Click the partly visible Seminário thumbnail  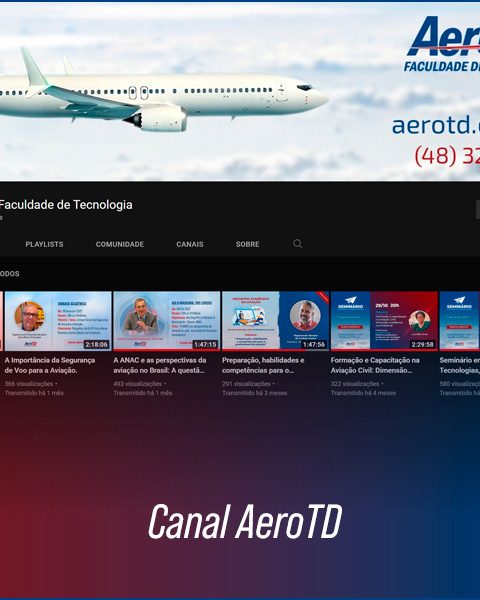pos(460,321)
